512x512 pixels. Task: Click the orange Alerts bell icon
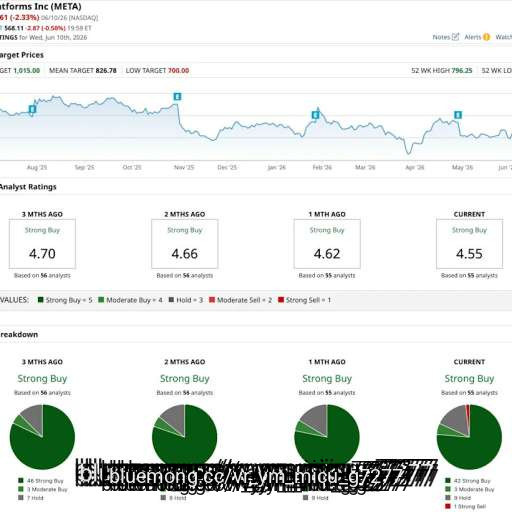click(x=486, y=37)
